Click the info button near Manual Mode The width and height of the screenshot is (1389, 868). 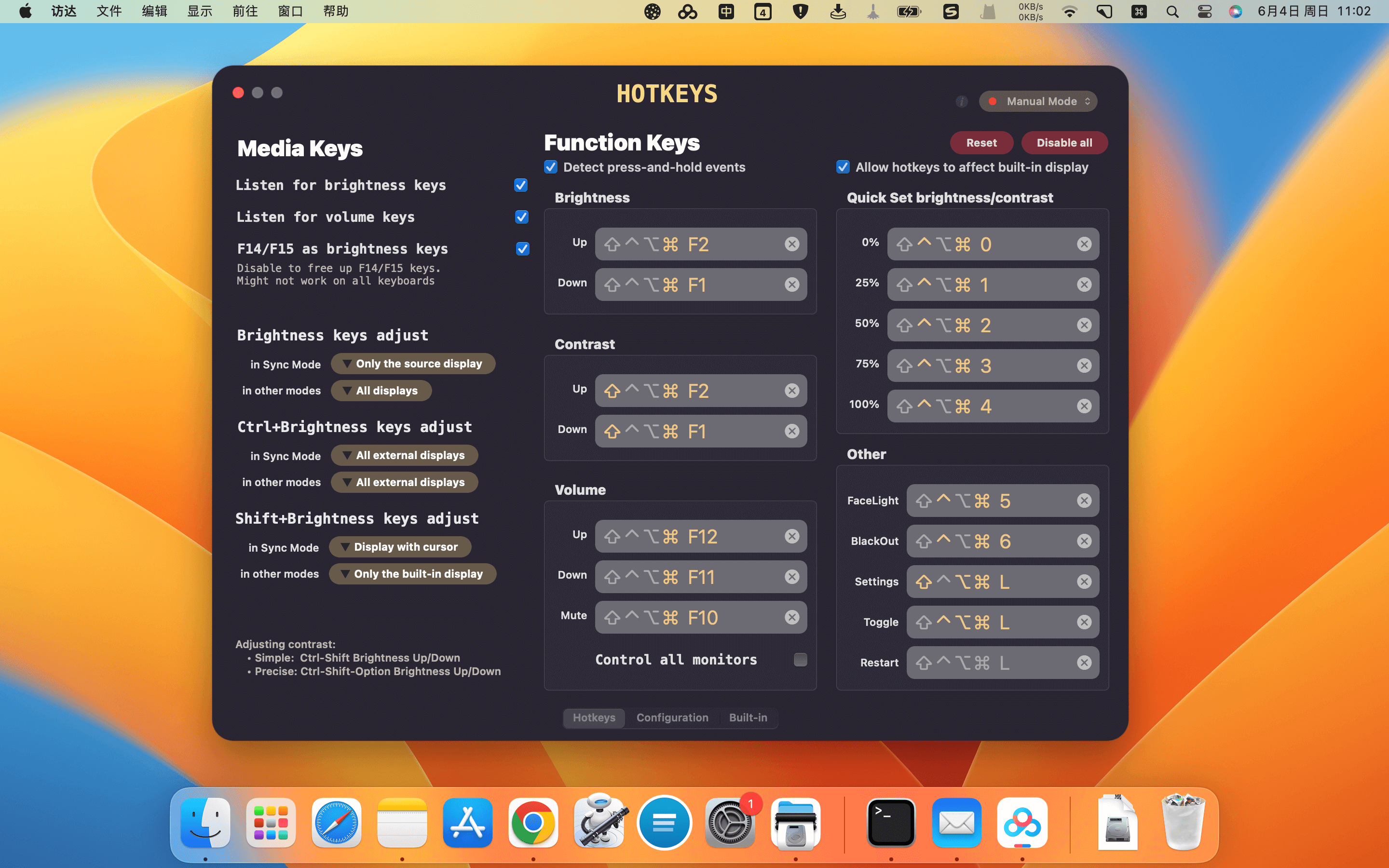coord(963,101)
